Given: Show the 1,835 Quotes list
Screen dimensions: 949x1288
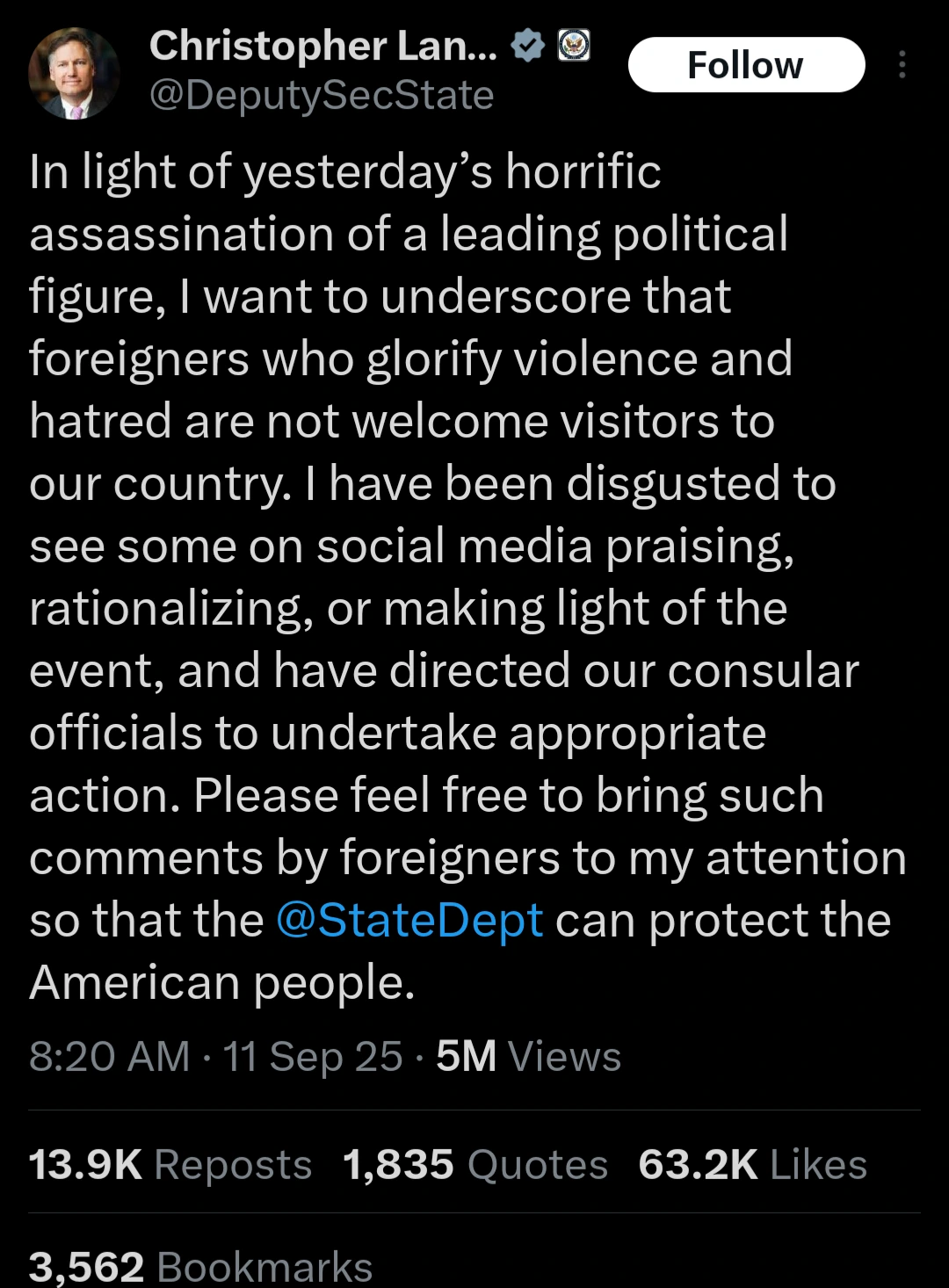Looking at the screenshot, I should [475, 1165].
